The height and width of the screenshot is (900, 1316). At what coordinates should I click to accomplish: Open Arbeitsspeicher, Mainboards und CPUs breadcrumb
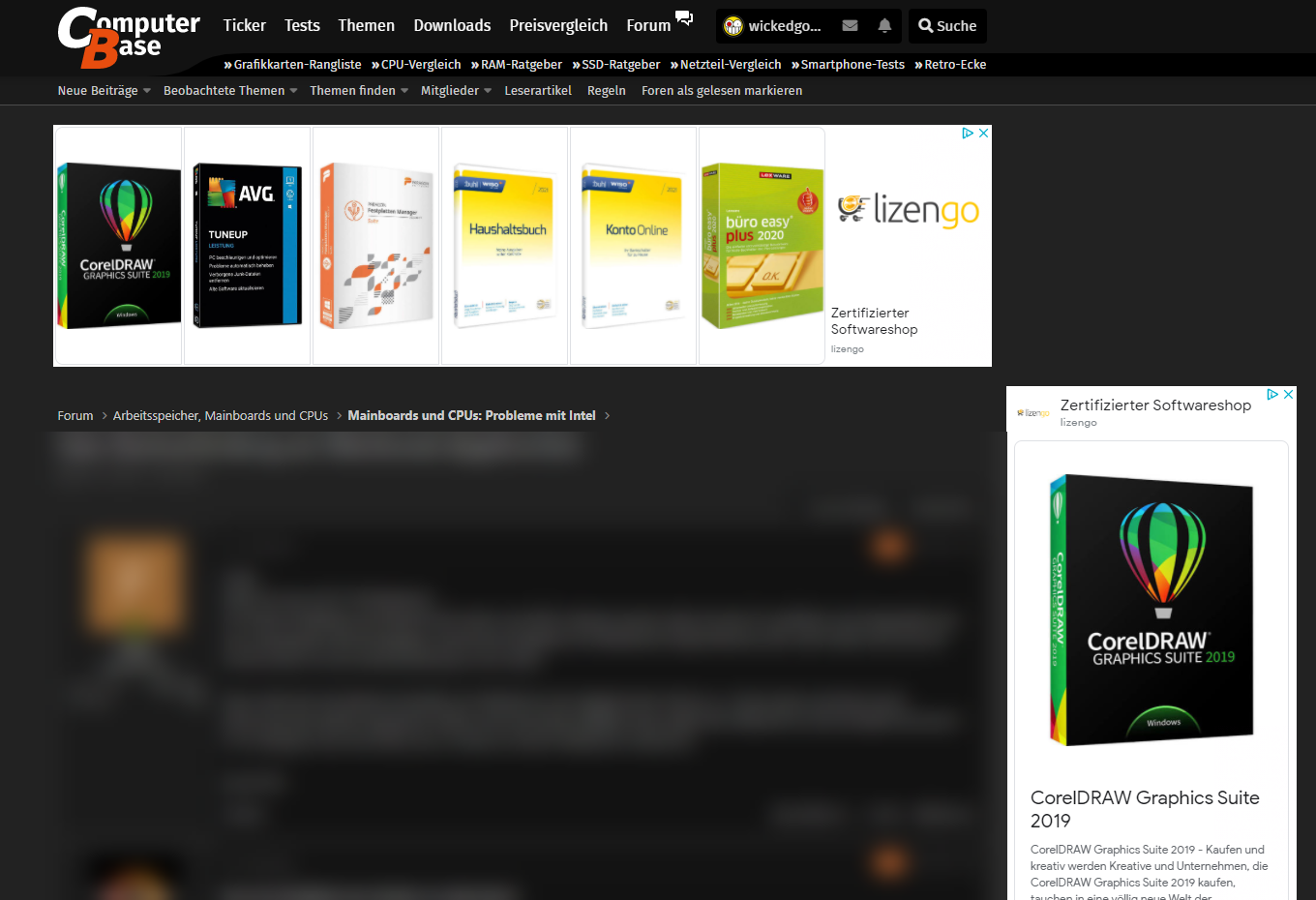click(x=221, y=416)
